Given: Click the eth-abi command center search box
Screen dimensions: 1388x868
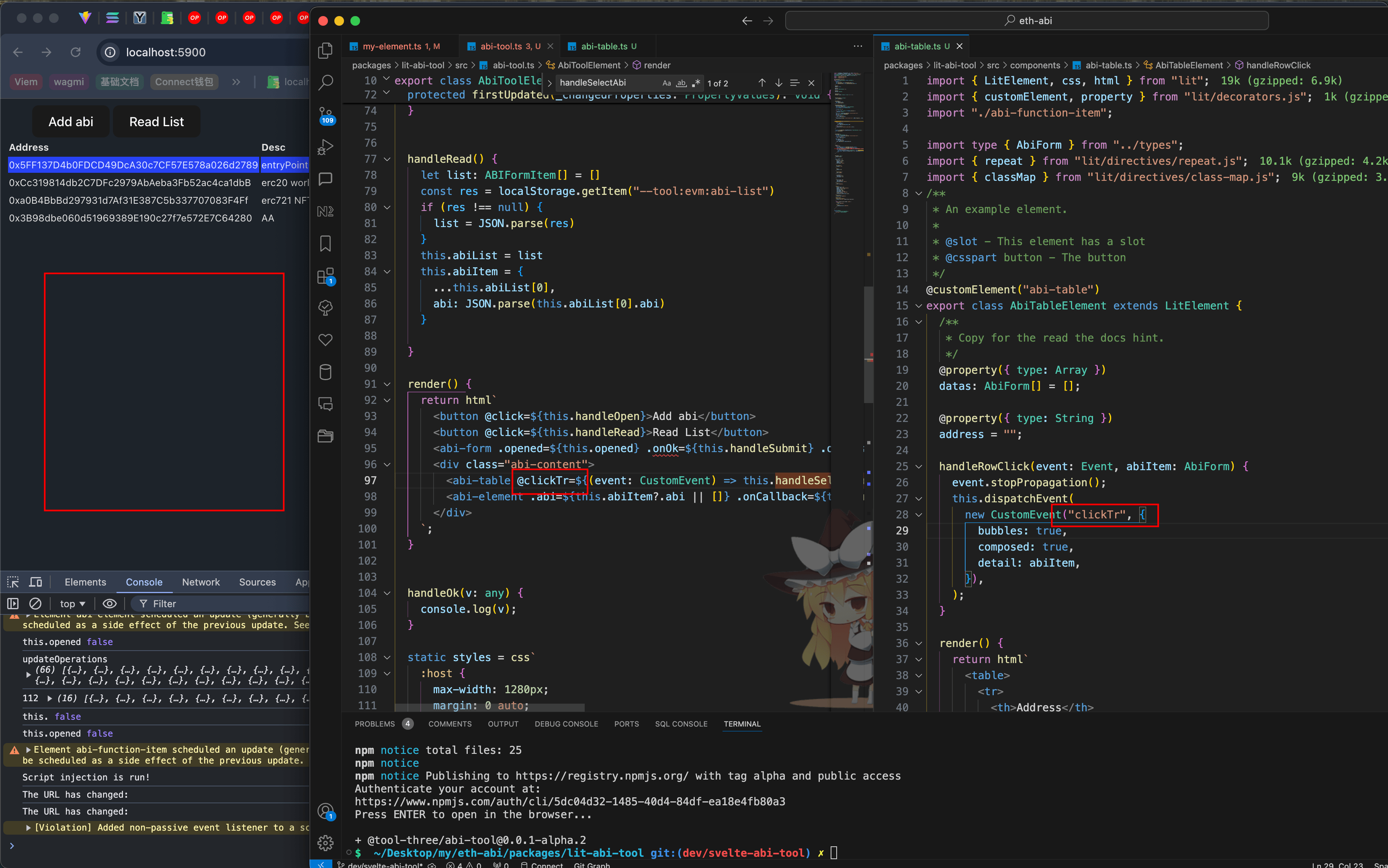Looking at the screenshot, I should click(x=1026, y=20).
